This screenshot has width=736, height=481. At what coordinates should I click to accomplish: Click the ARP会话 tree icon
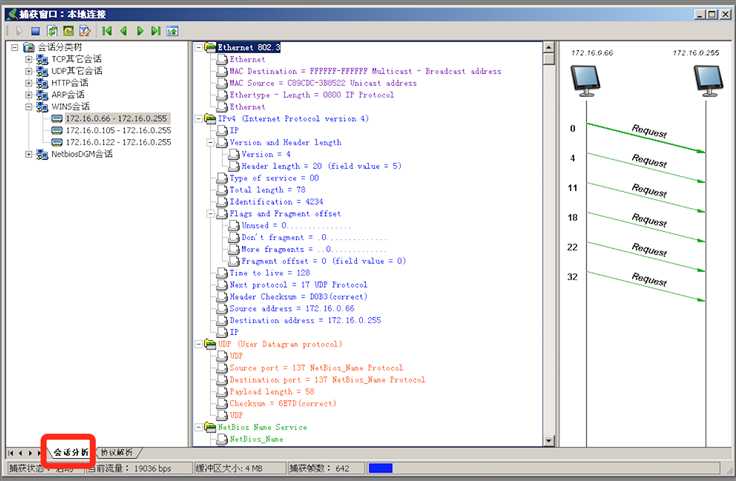[x=42, y=95]
